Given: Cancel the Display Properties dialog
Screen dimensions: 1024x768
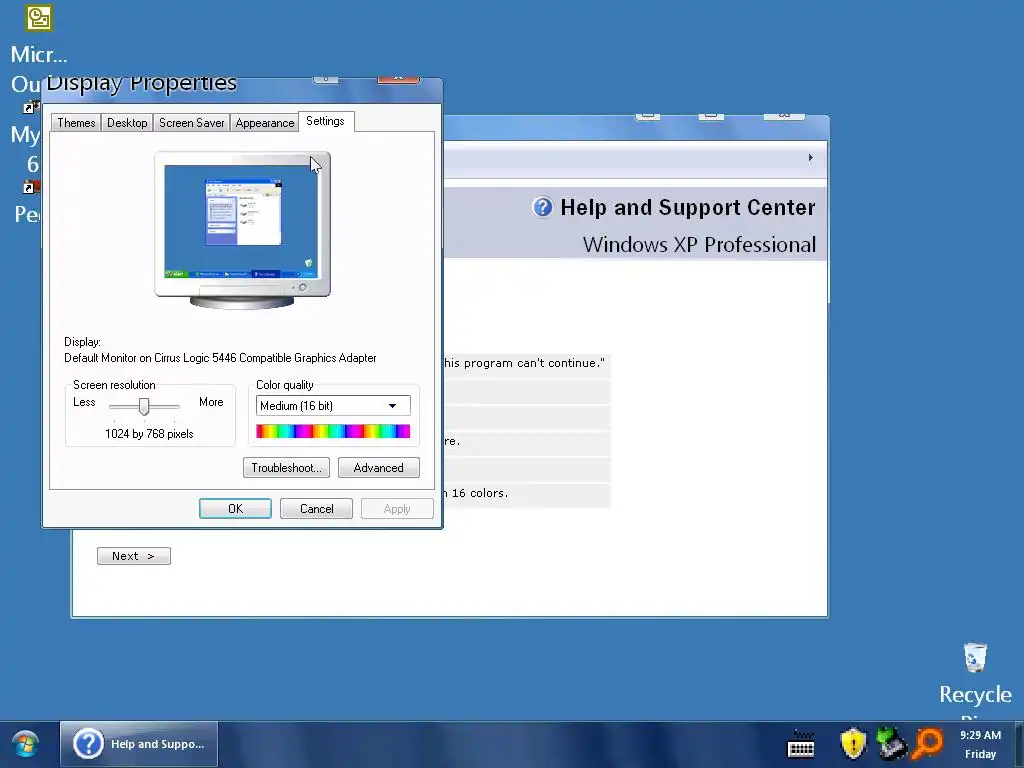Looking at the screenshot, I should coord(316,509).
